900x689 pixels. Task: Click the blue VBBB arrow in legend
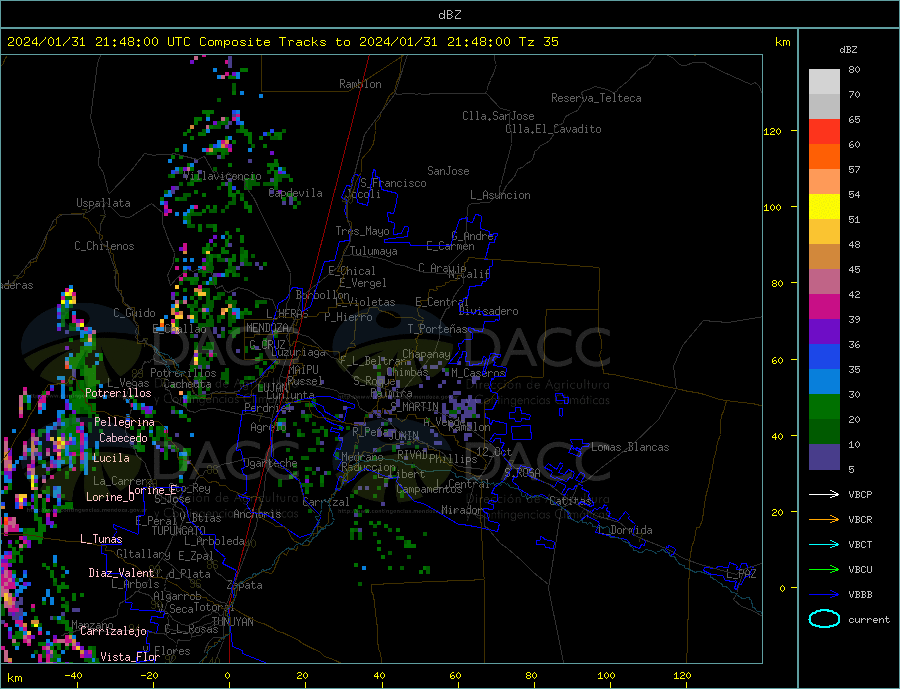826,595
